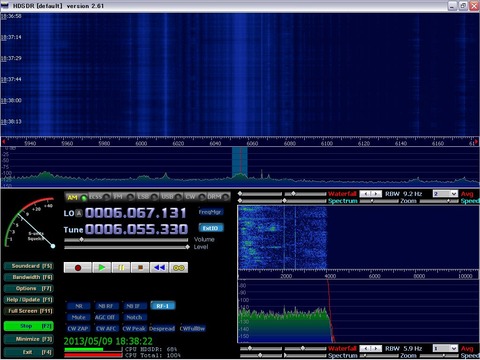This screenshot has height=360, width=480.
Task: Mute the audio output
Action: tap(79, 317)
